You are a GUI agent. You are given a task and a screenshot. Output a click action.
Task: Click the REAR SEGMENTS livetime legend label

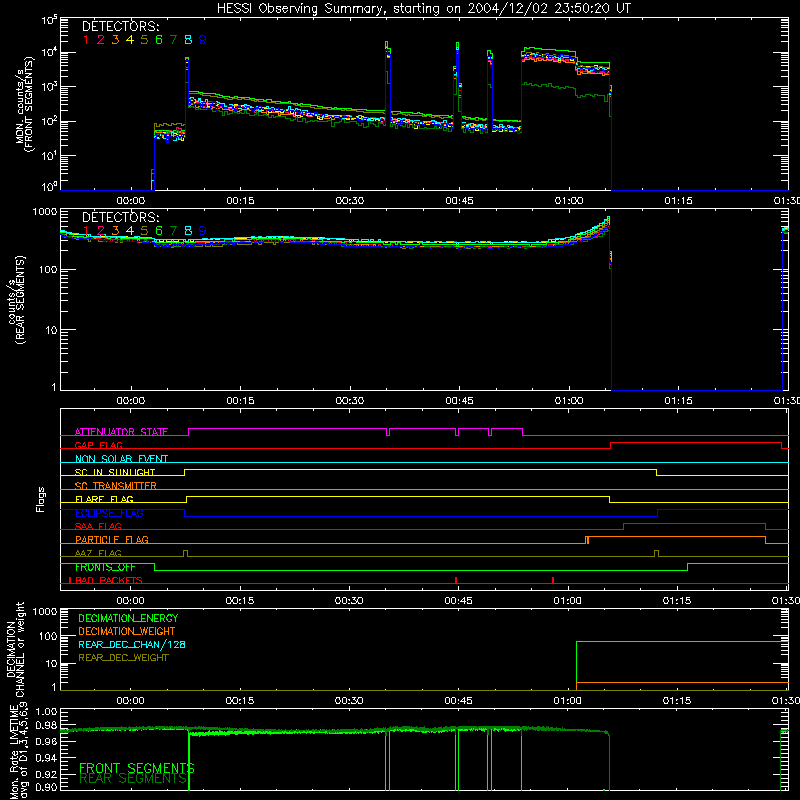pos(133,779)
